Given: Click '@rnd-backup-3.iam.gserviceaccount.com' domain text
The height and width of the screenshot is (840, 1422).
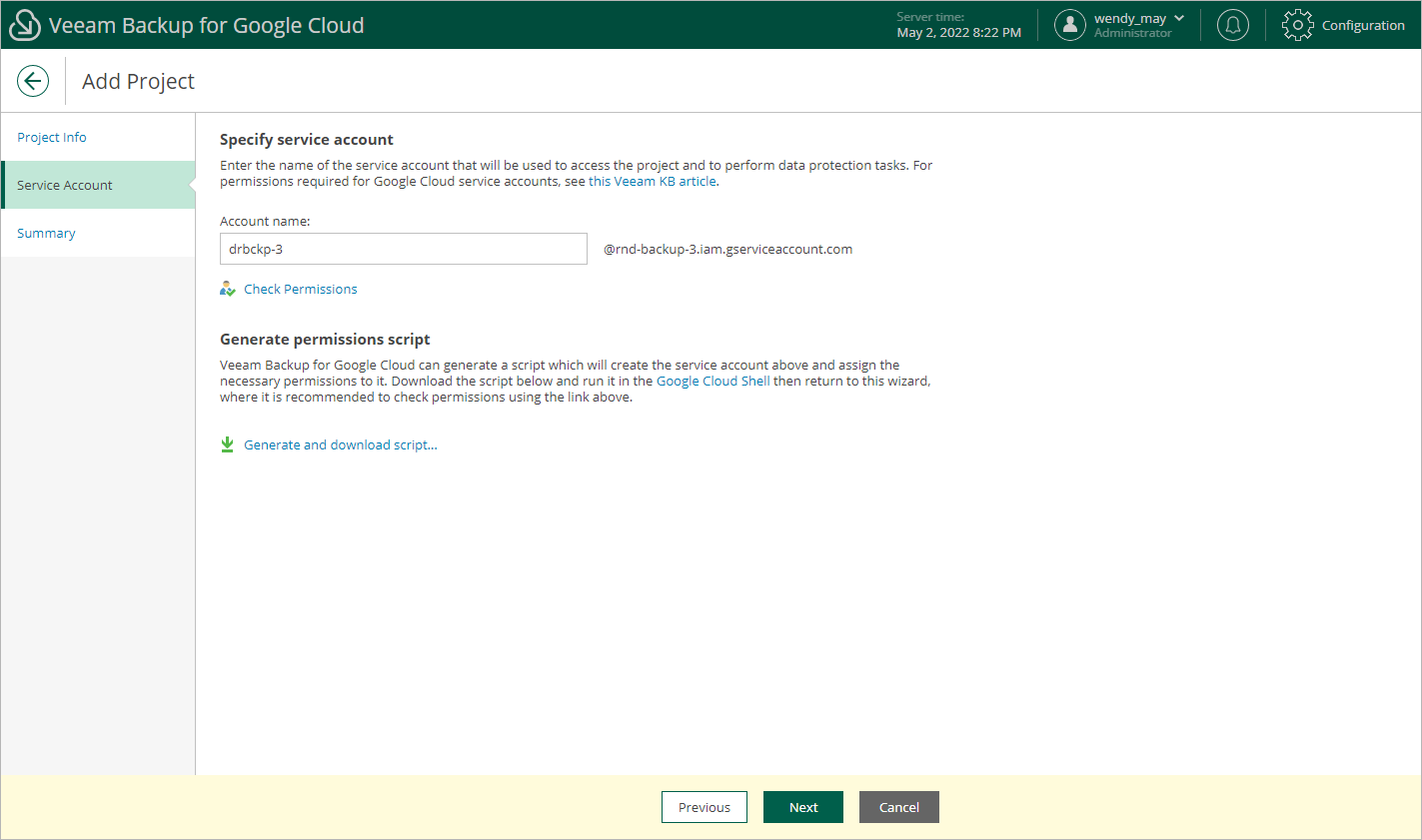Looking at the screenshot, I should pos(728,249).
